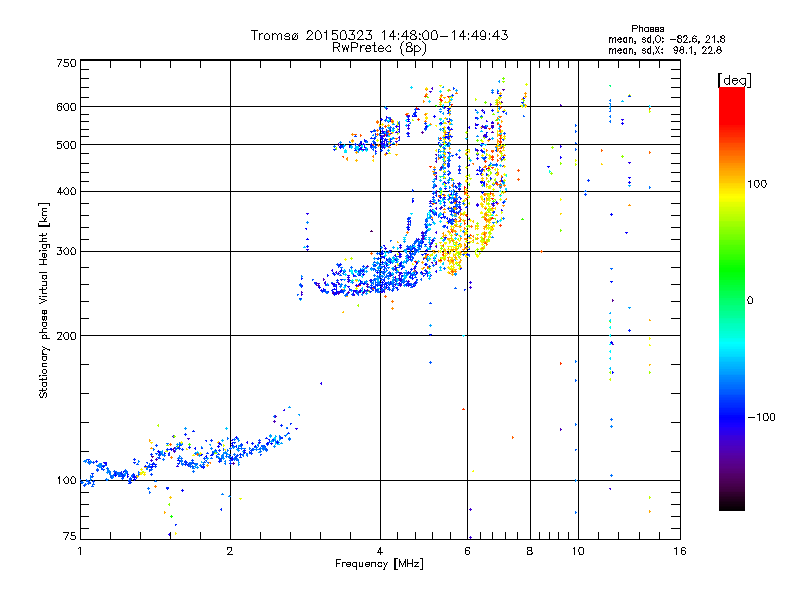Click the yellow-orange X-mode trace near 6 MHz
800x600 pixels.
pos(454,250)
